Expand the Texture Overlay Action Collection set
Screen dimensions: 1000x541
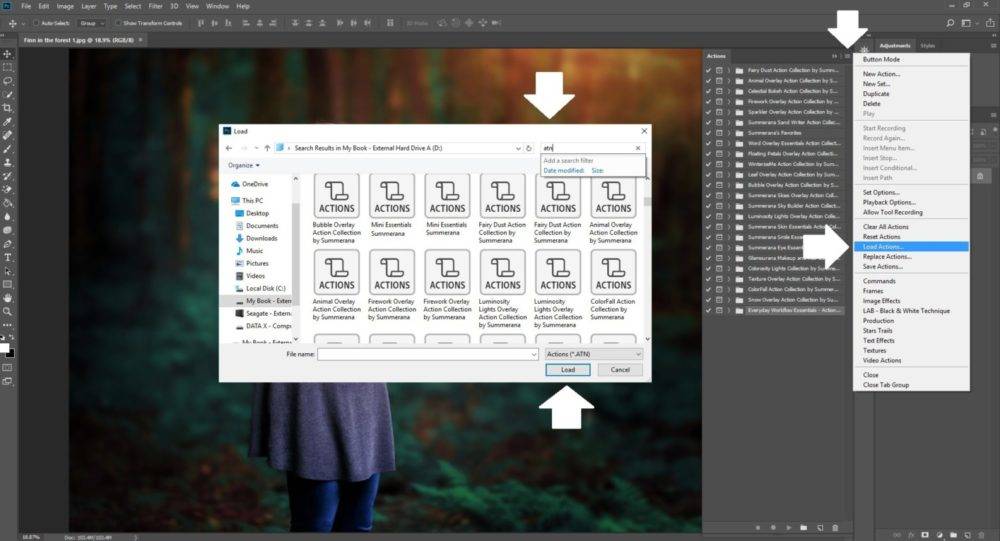[729, 279]
